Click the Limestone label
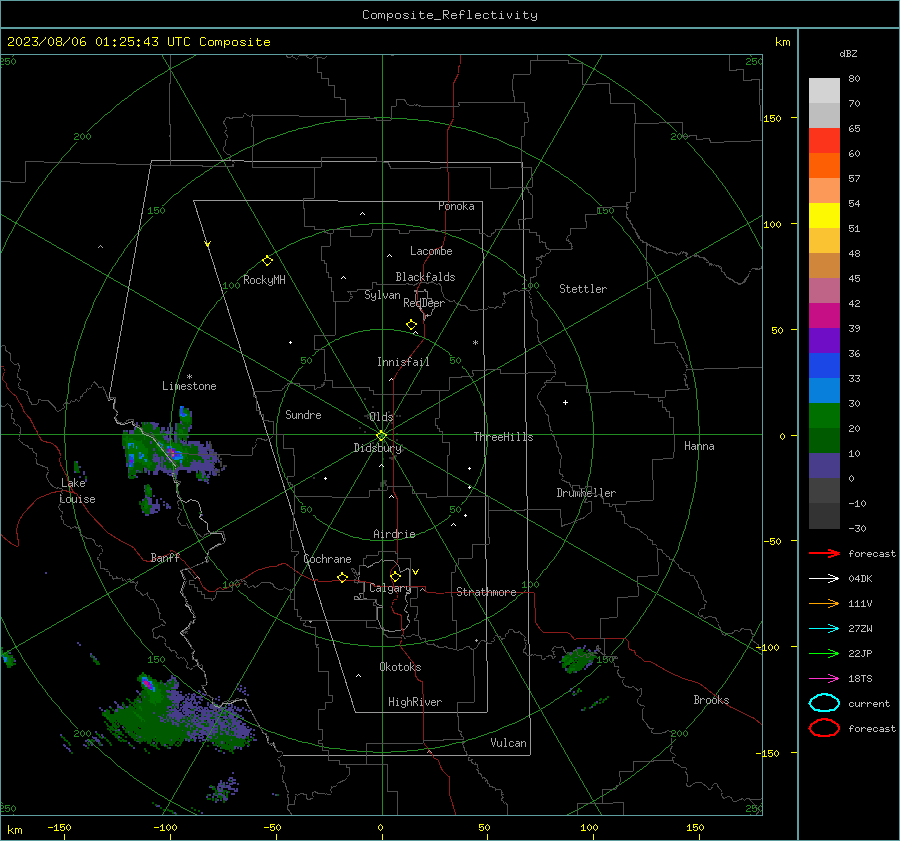900x841 pixels. click(x=189, y=386)
